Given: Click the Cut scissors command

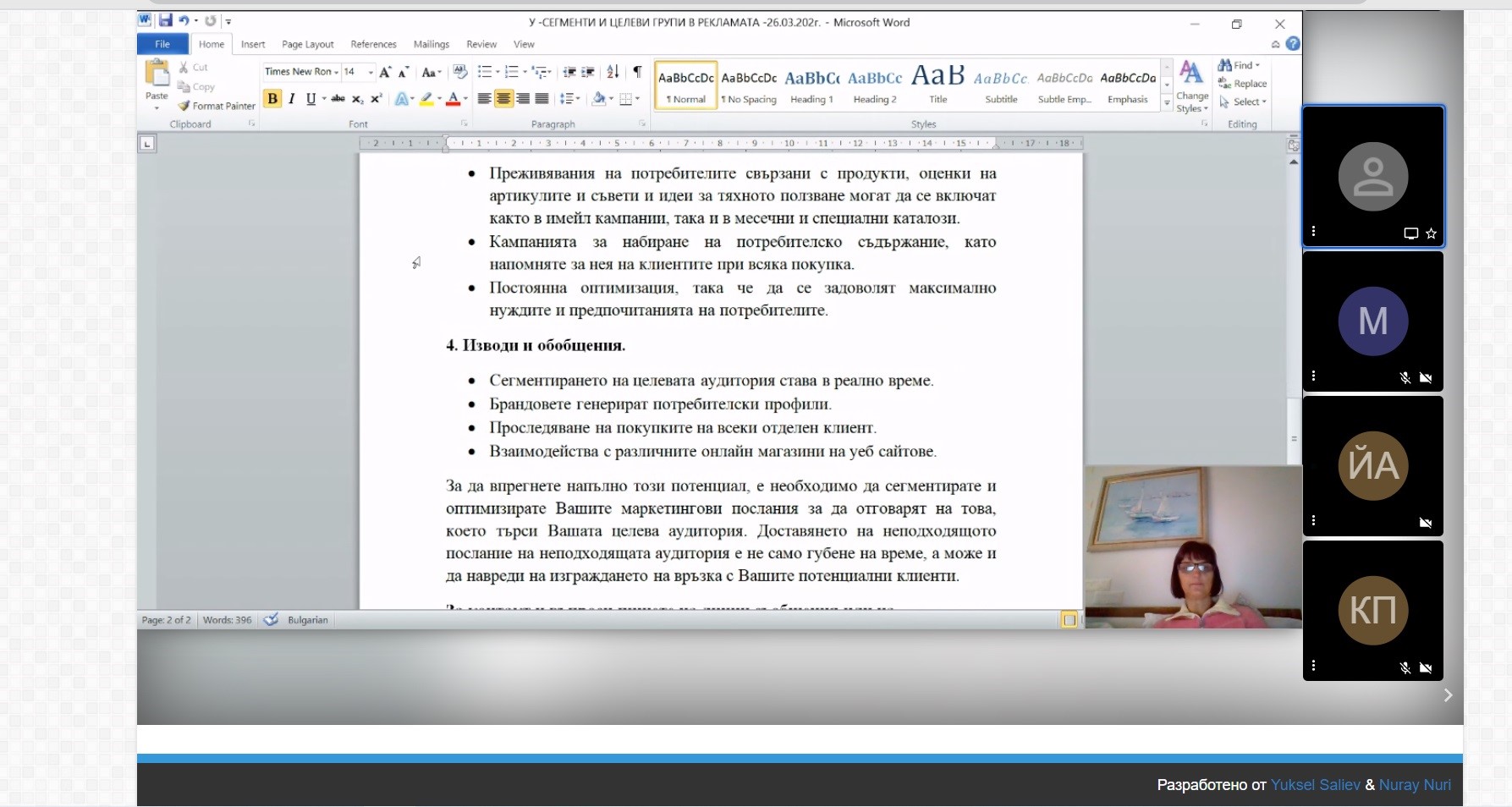Looking at the screenshot, I should click(193, 67).
